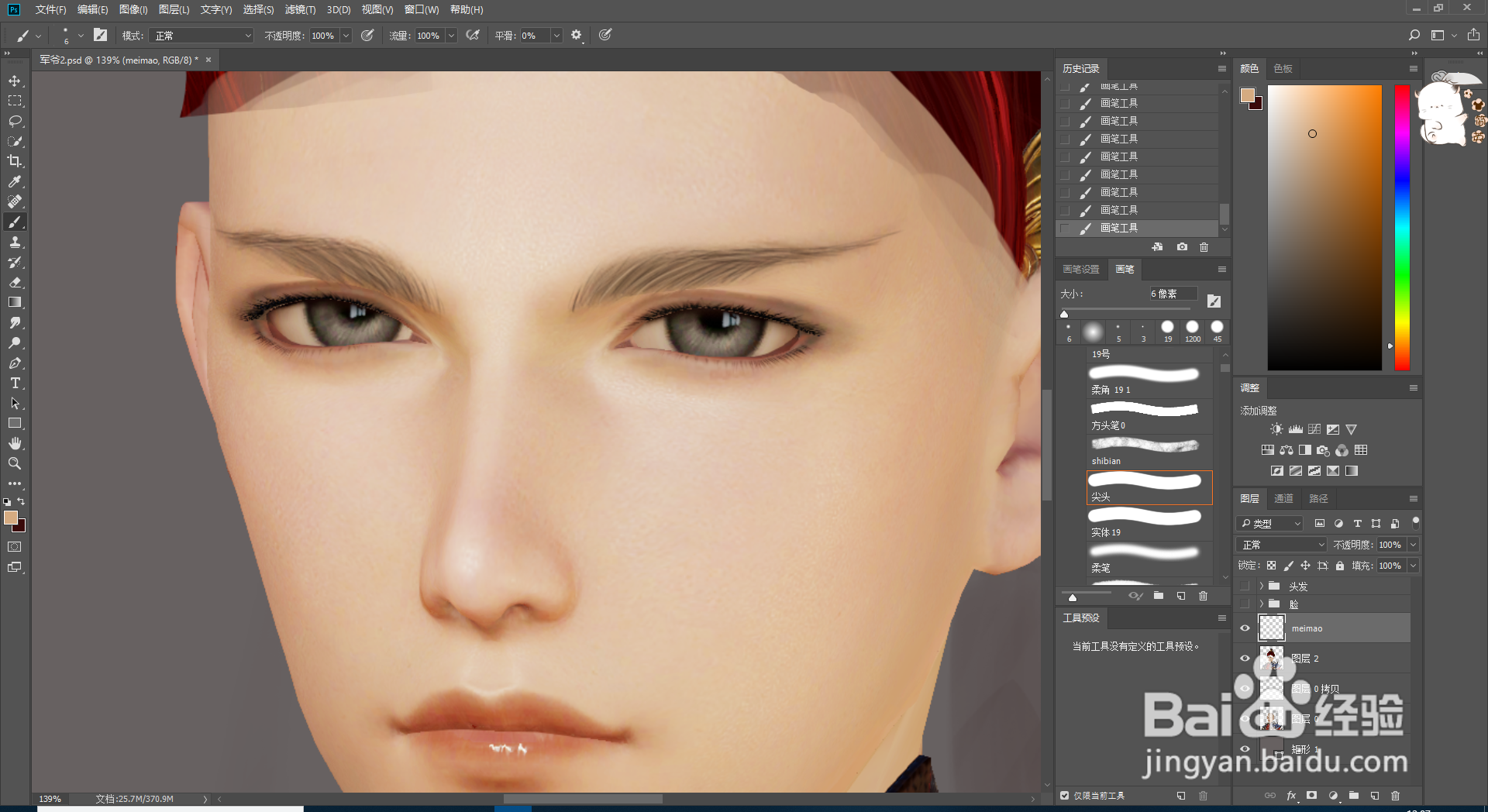Click the brush size slider handle
This screenshot has width=1488, height=812.
tap(1064, 314)
